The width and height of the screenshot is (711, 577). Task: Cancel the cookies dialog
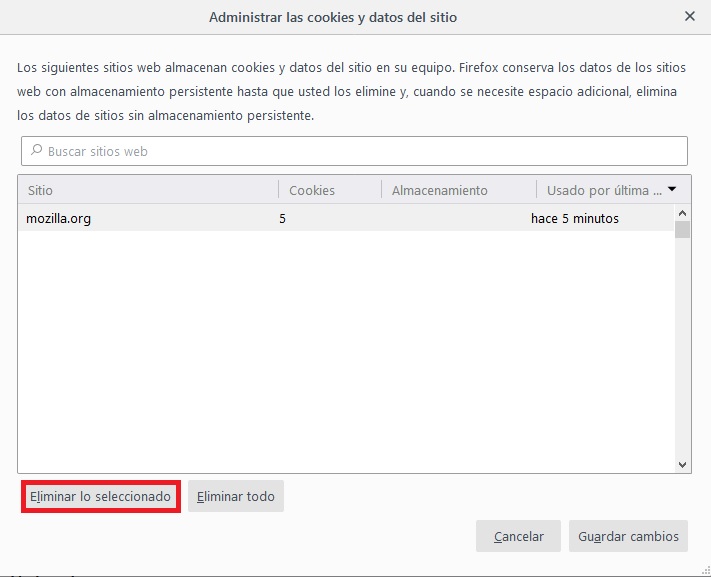point(518,536)
